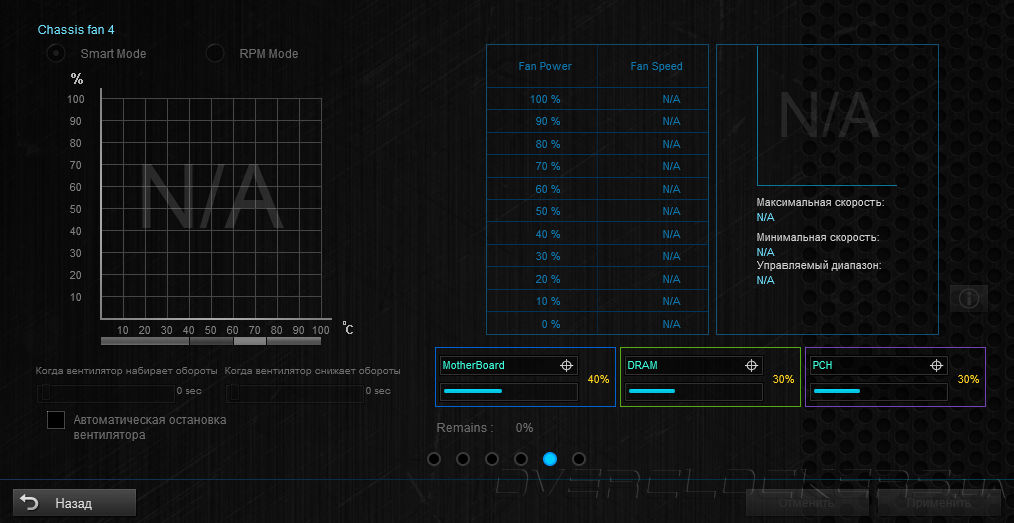Adjust the MotherBoard 40% weight slider

(x=509, y=392)
